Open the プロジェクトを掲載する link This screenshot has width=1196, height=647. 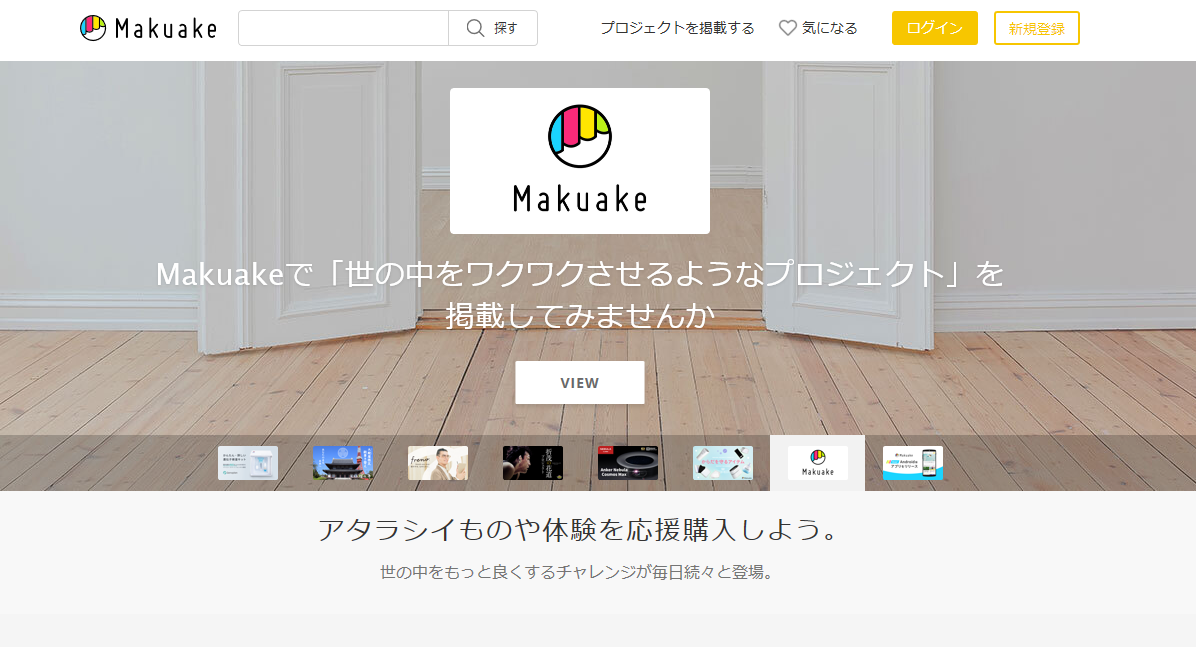677,28
